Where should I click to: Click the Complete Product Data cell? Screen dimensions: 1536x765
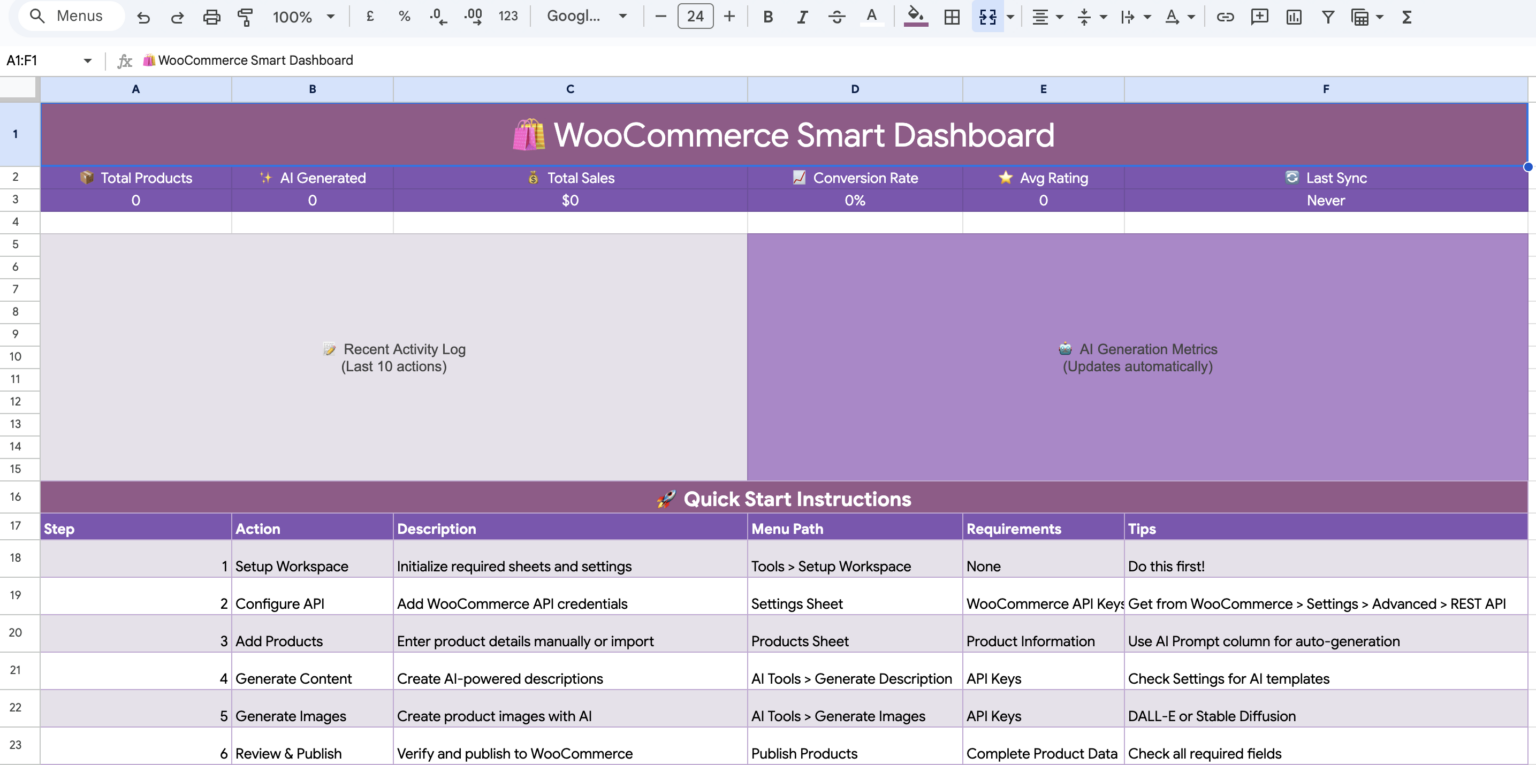(x=1043, y=746)
